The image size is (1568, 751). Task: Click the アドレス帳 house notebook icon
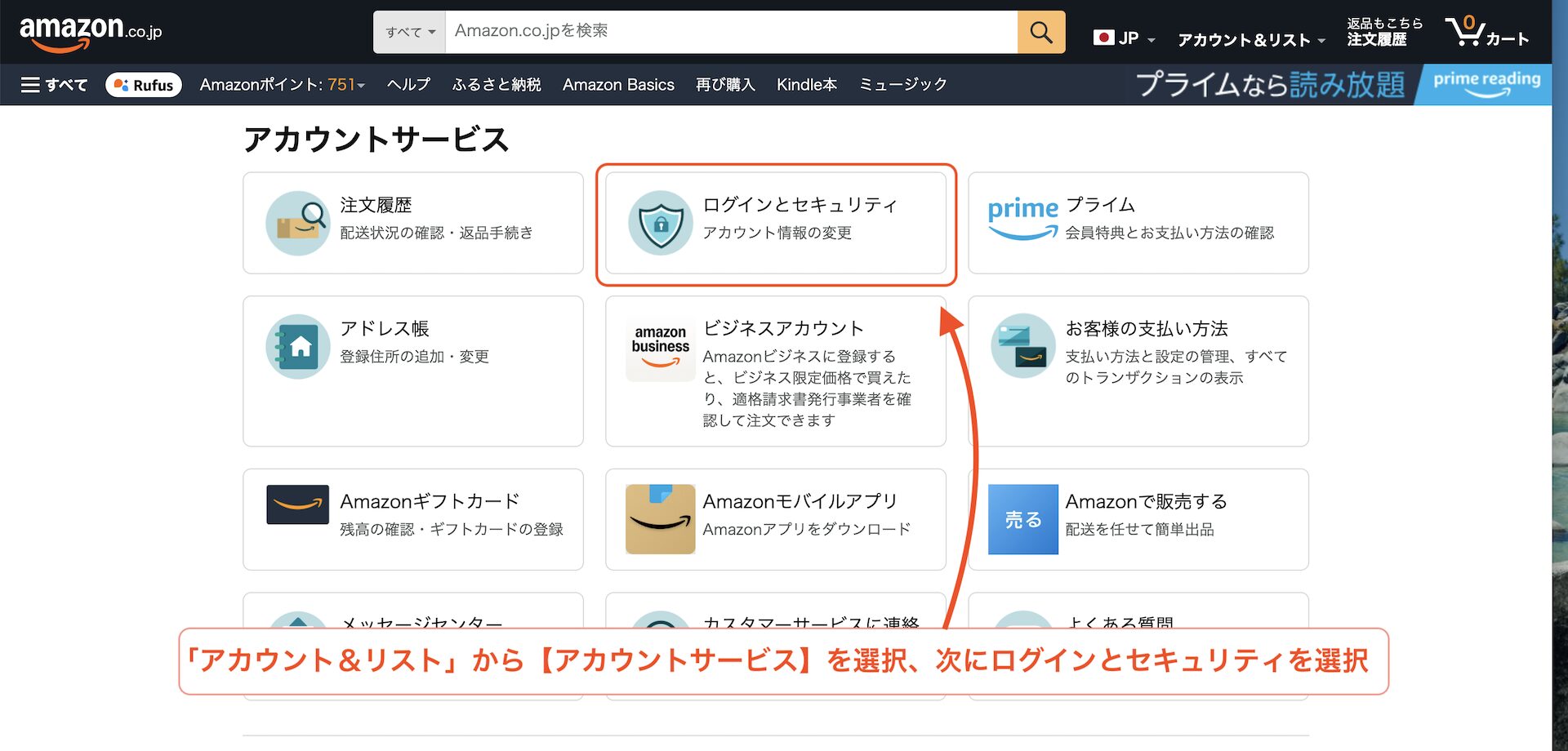tap(297, 347)
